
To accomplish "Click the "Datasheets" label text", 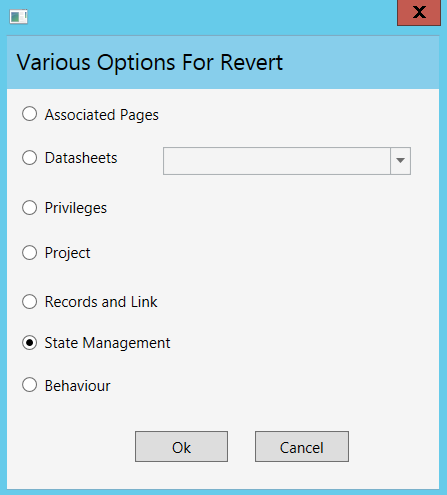I will [x=81, y=158].
